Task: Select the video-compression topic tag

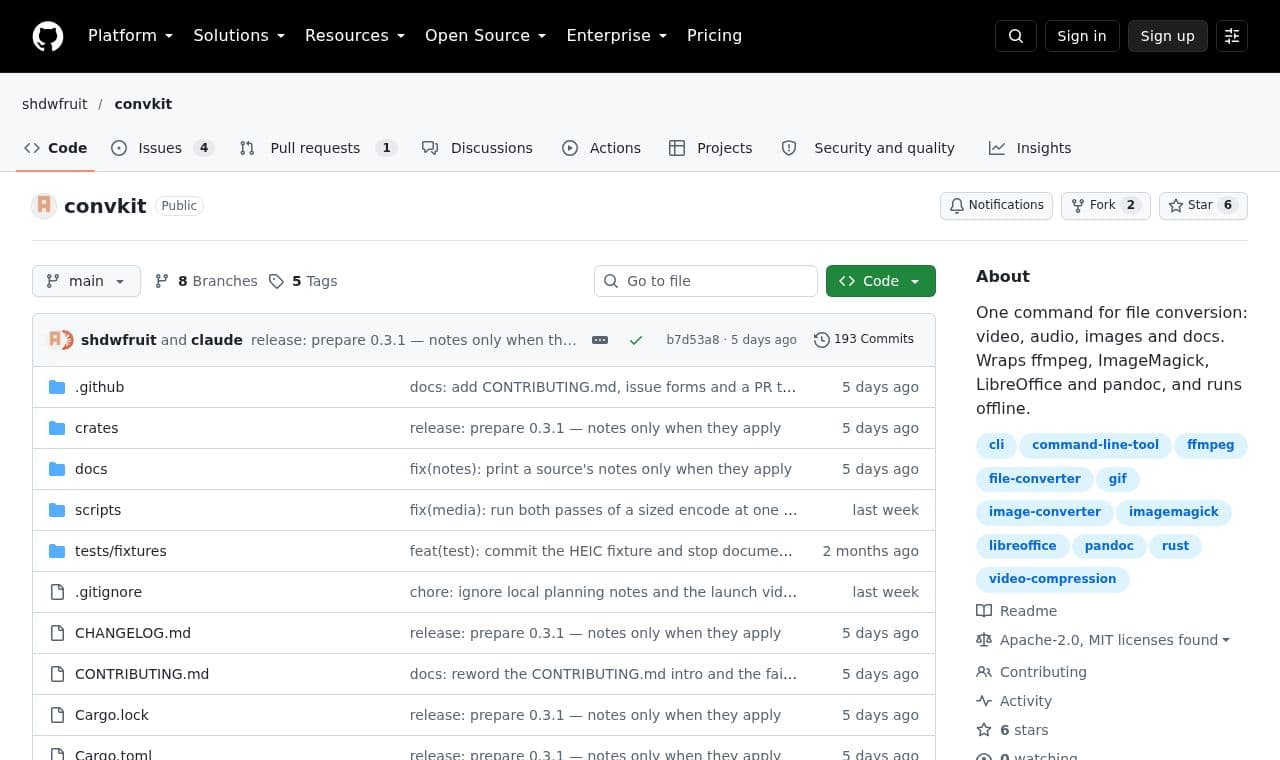Action: tap(1052, 579)
